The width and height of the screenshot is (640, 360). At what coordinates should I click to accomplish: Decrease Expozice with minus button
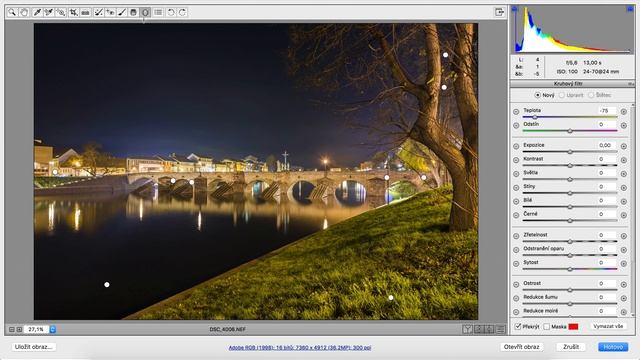coord(516,147)
